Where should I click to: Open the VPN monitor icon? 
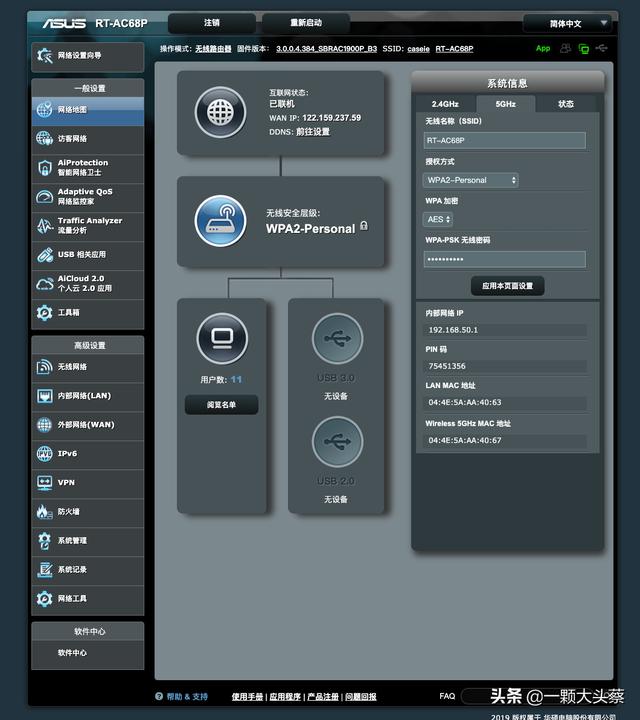pos(45,483)
